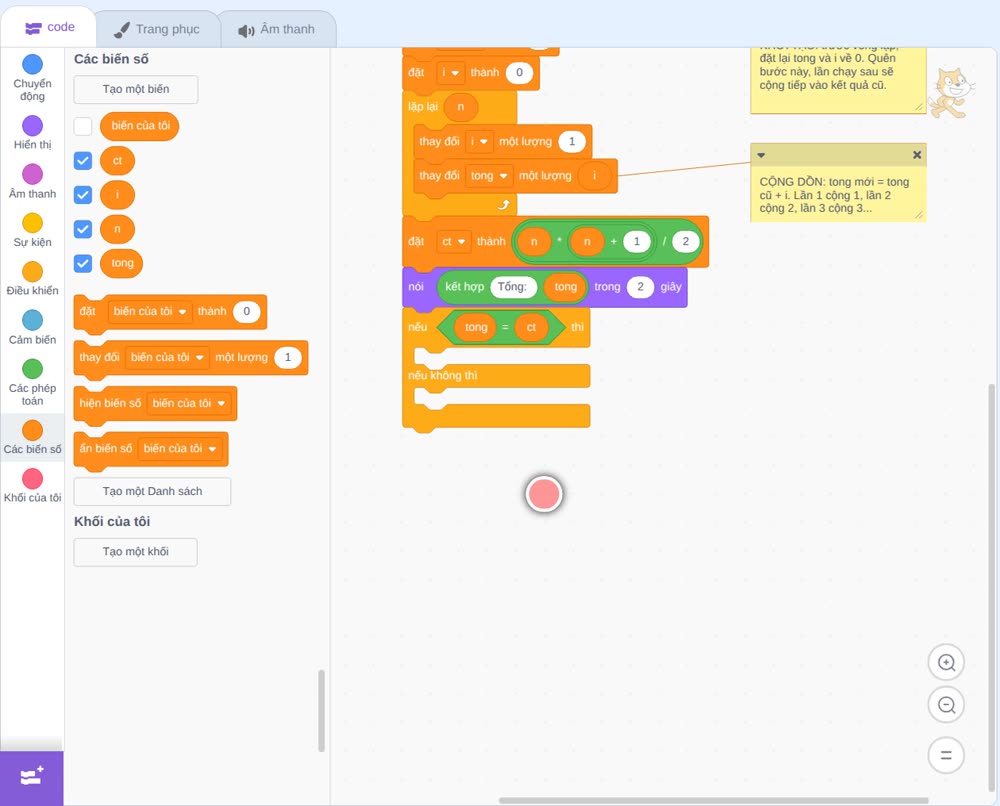Viewport: 1000px width, 806px height.
Task: Zoom out of the workspace
Action: coord(946,705)
